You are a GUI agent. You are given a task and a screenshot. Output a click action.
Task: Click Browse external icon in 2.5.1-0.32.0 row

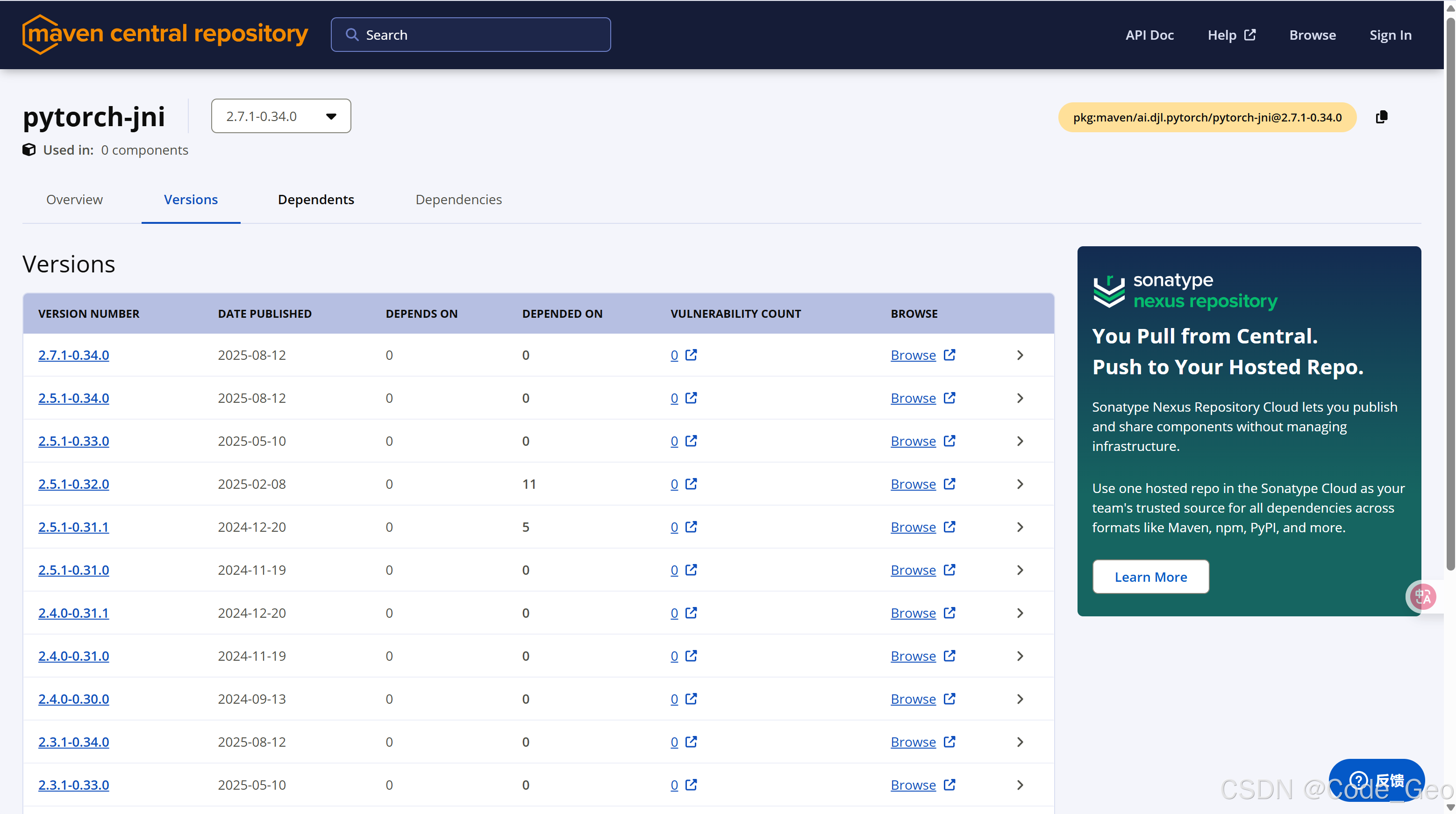pyautogui.click(x=949, y=484)
